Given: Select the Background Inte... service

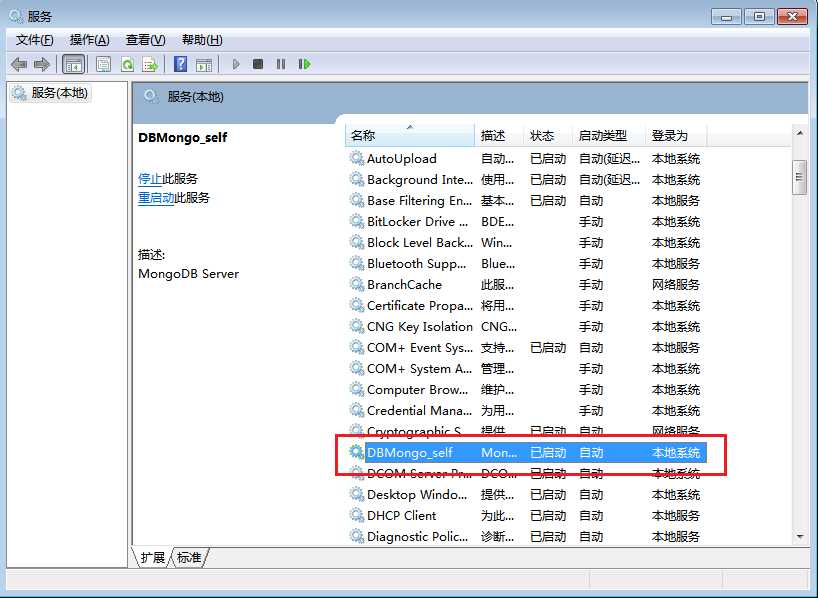Looking at the screenshot, I should coord(526,180).
